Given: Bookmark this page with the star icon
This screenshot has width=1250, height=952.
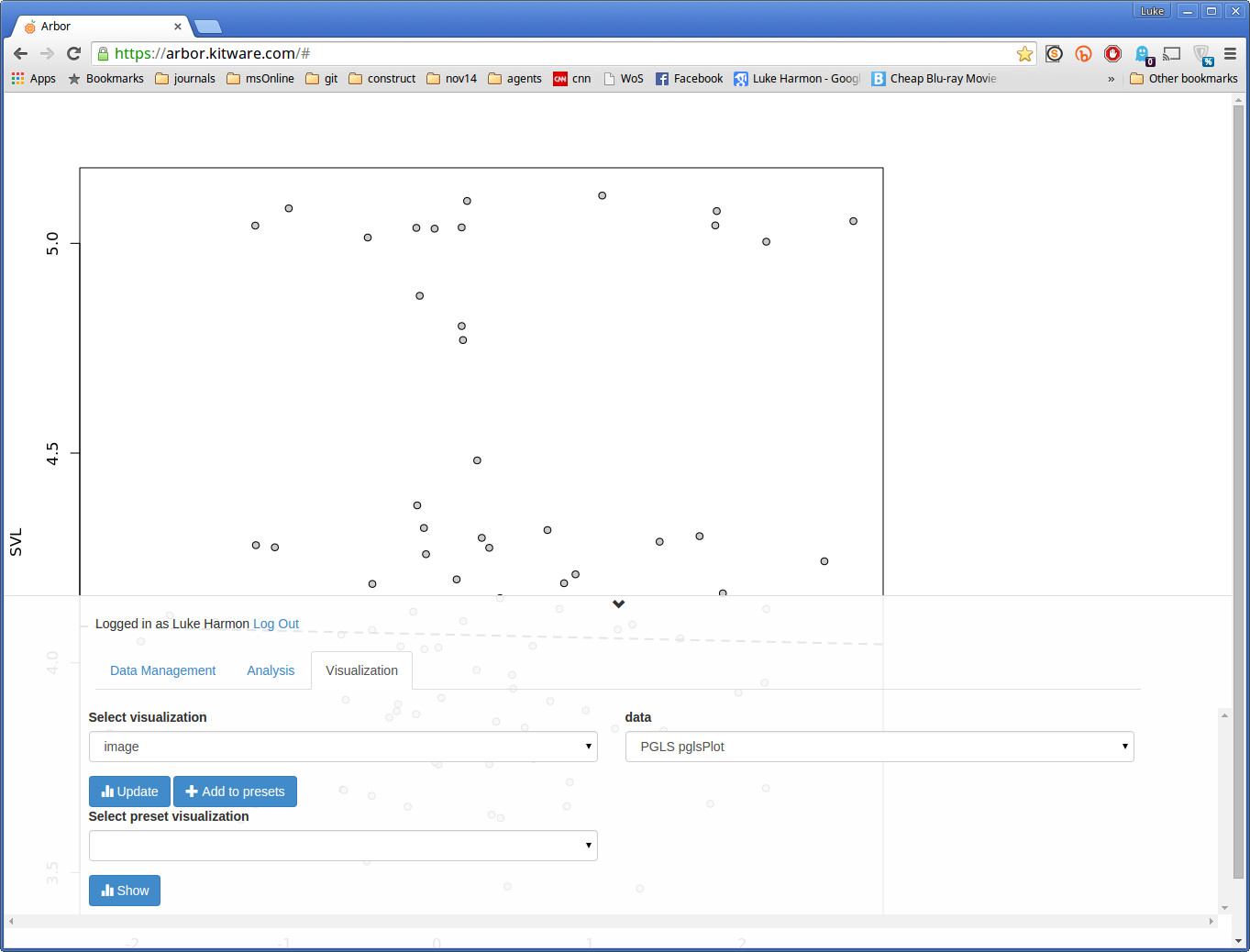Looking at the screenshot, I should click(1024, 54).
